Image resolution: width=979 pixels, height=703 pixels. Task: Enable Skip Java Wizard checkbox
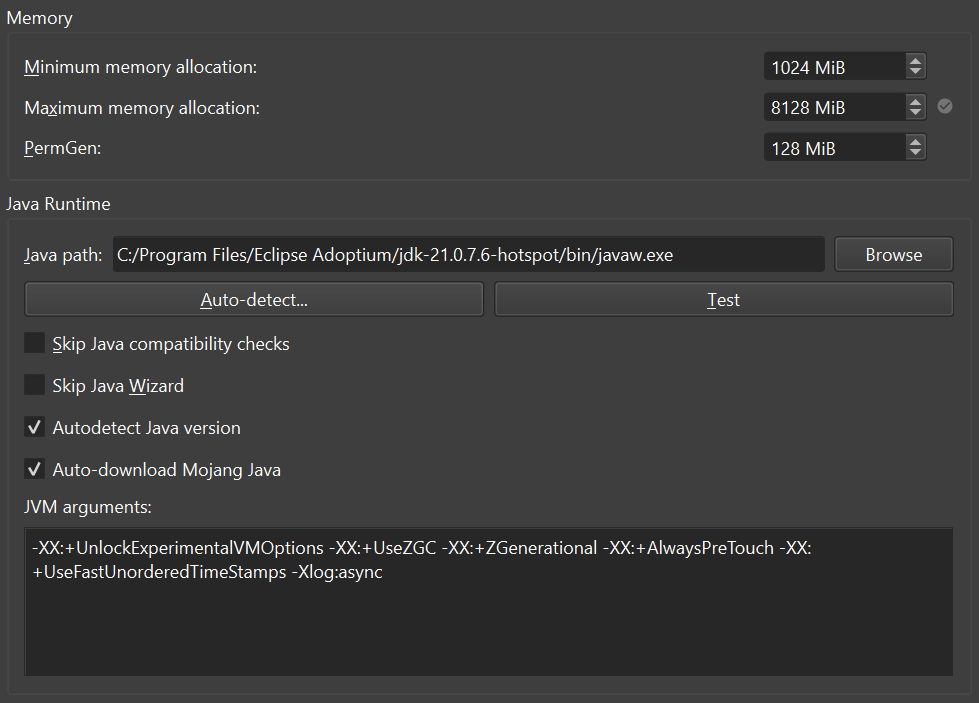click(34, 385)
